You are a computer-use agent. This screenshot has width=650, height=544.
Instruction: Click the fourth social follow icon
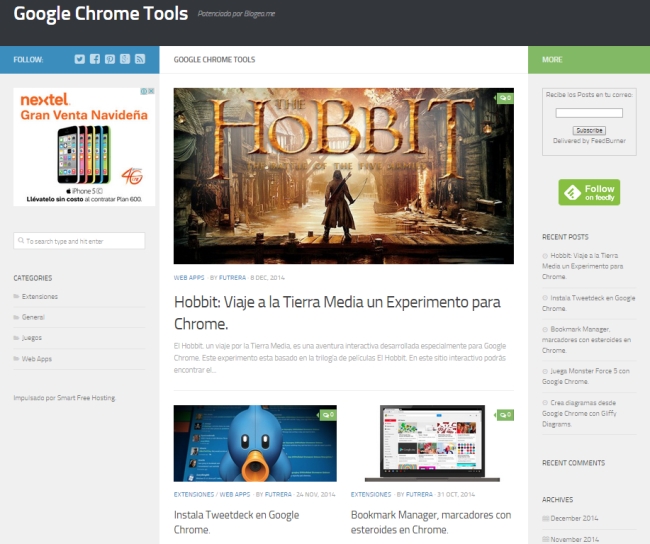coord(125,59)
